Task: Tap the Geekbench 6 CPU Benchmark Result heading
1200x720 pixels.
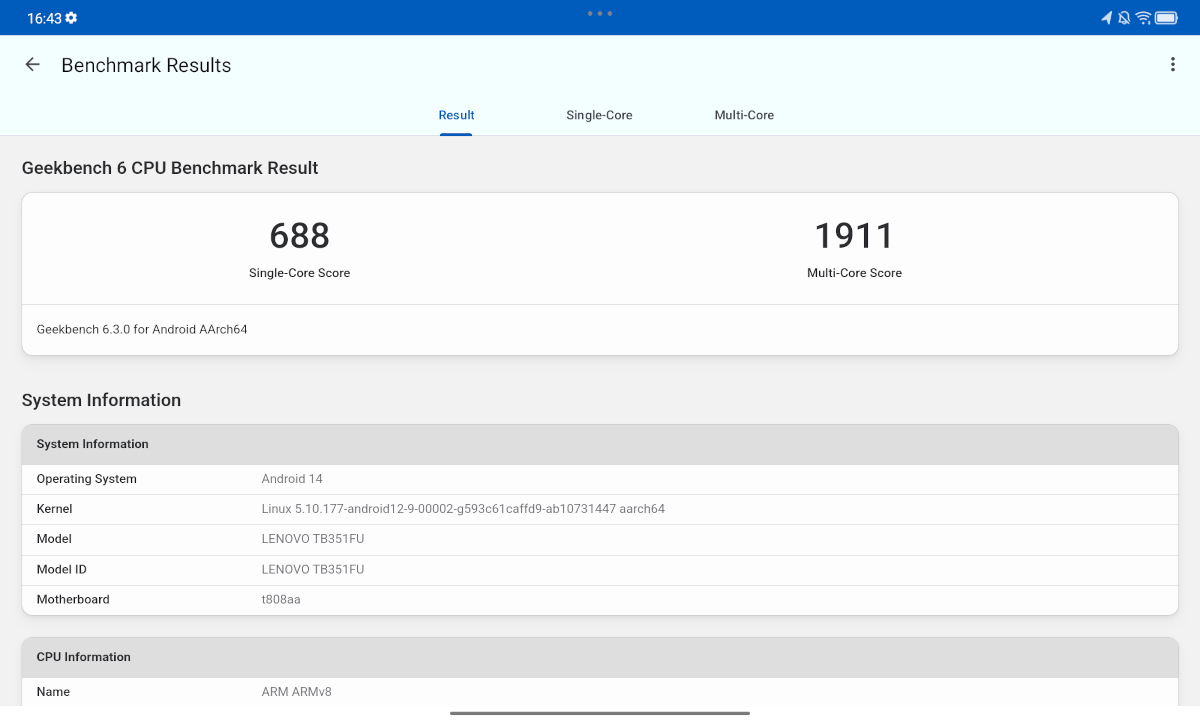Action: tap(170, 168)
